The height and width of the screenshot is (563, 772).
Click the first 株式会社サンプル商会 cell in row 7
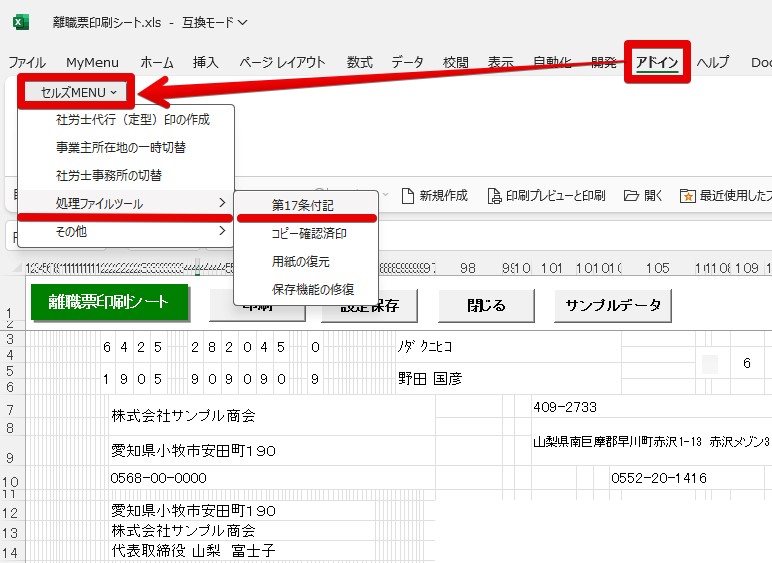pyautogui.click(x=271, y=415)
